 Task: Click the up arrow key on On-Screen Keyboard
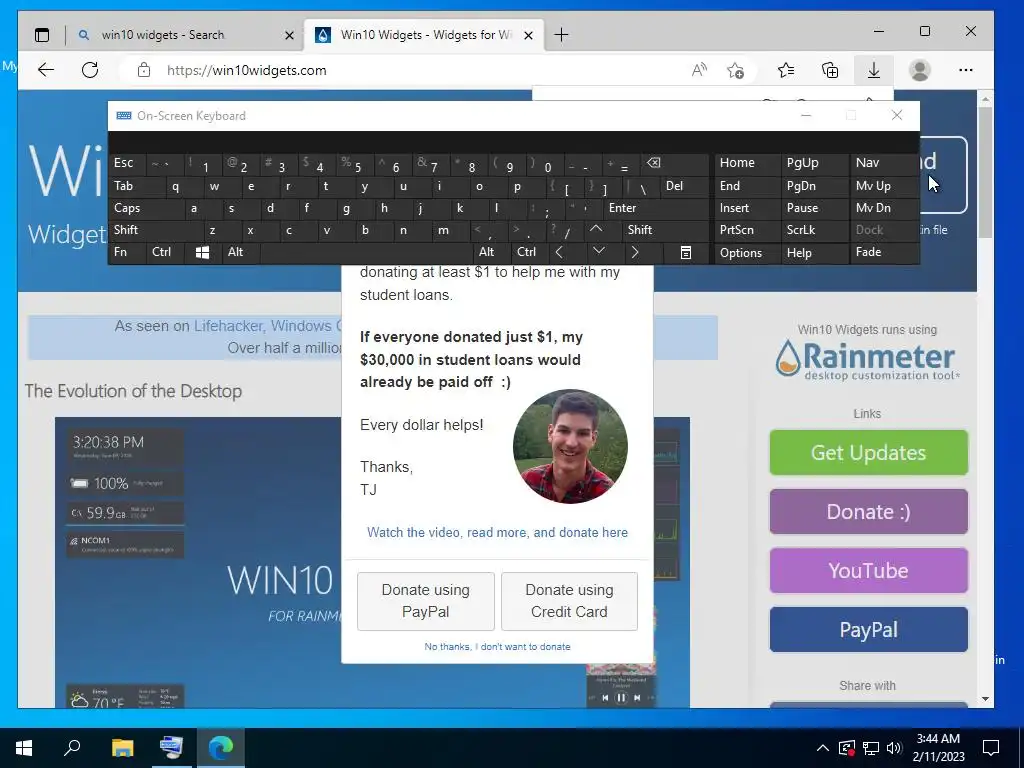click(x=596, y=230)
